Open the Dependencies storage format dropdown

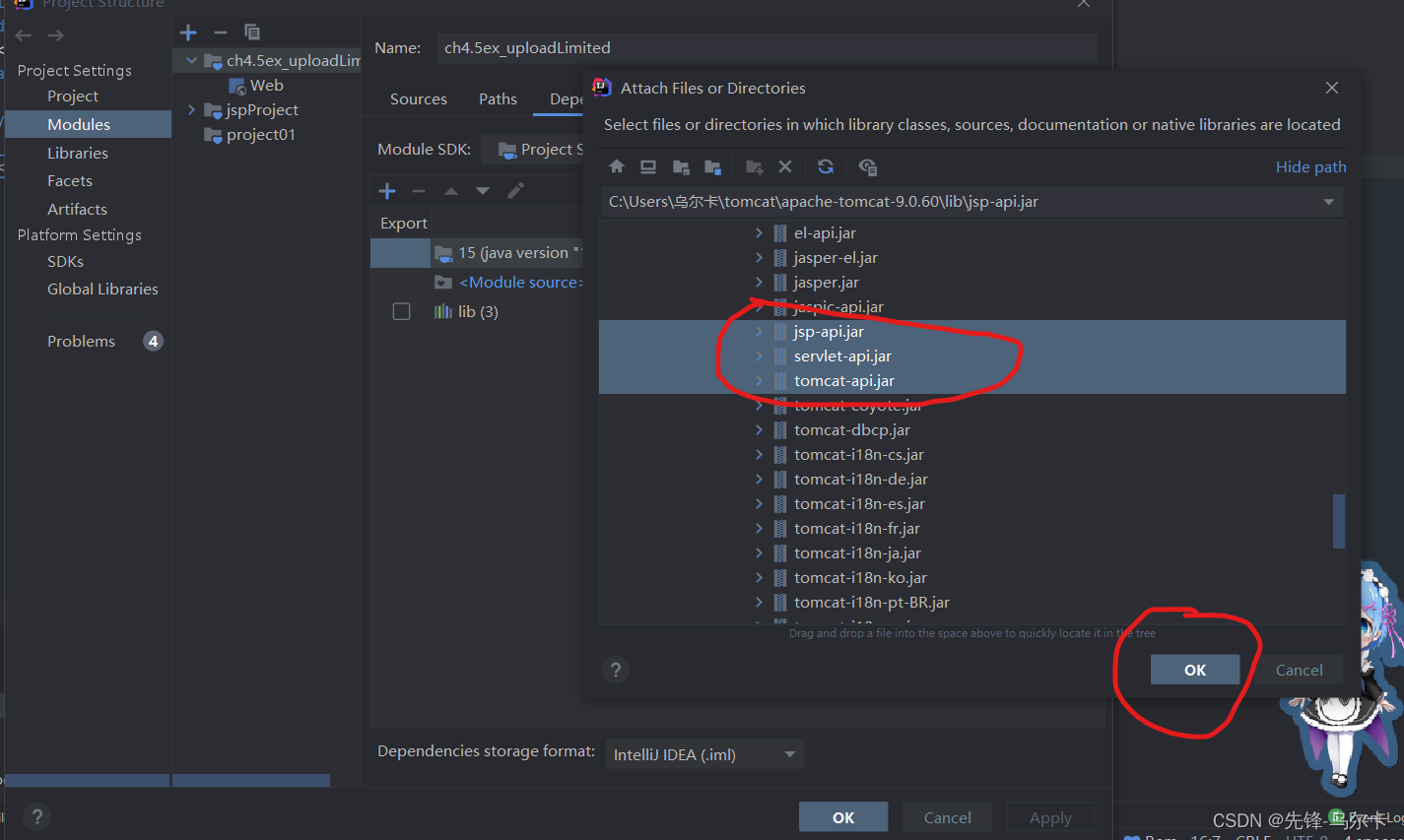tap(788, 753)
